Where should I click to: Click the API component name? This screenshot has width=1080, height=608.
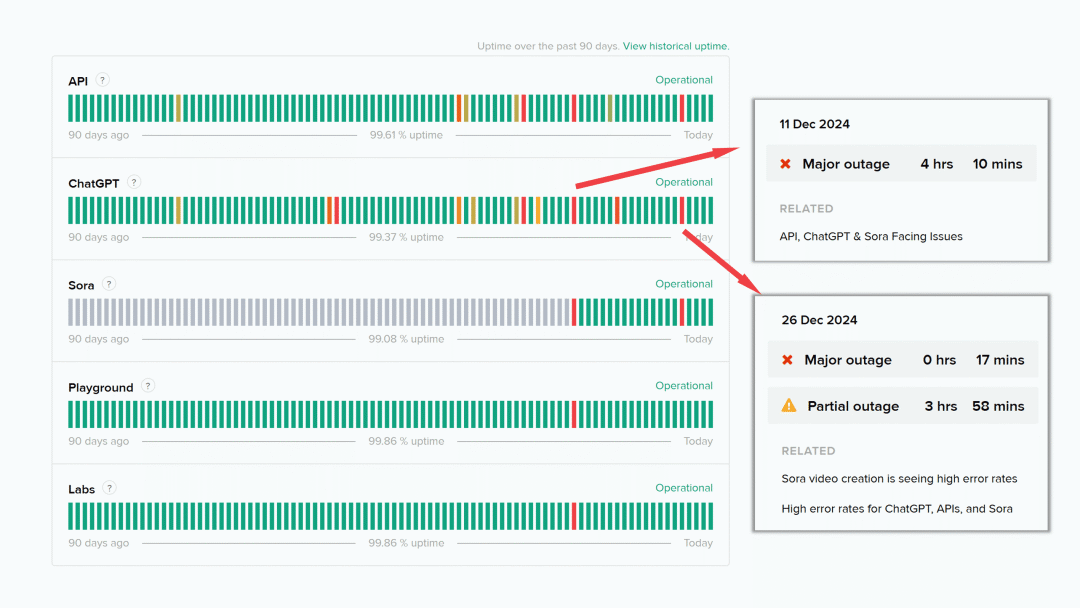pos(78,81)
